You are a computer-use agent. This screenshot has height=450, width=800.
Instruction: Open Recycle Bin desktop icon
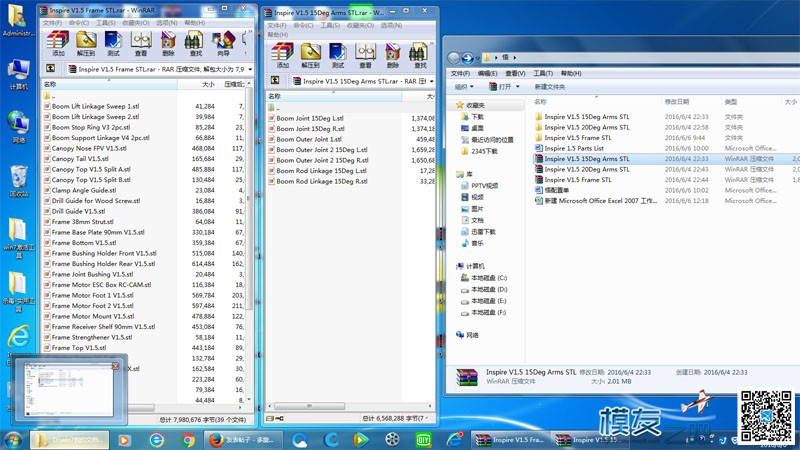[18, 181]
